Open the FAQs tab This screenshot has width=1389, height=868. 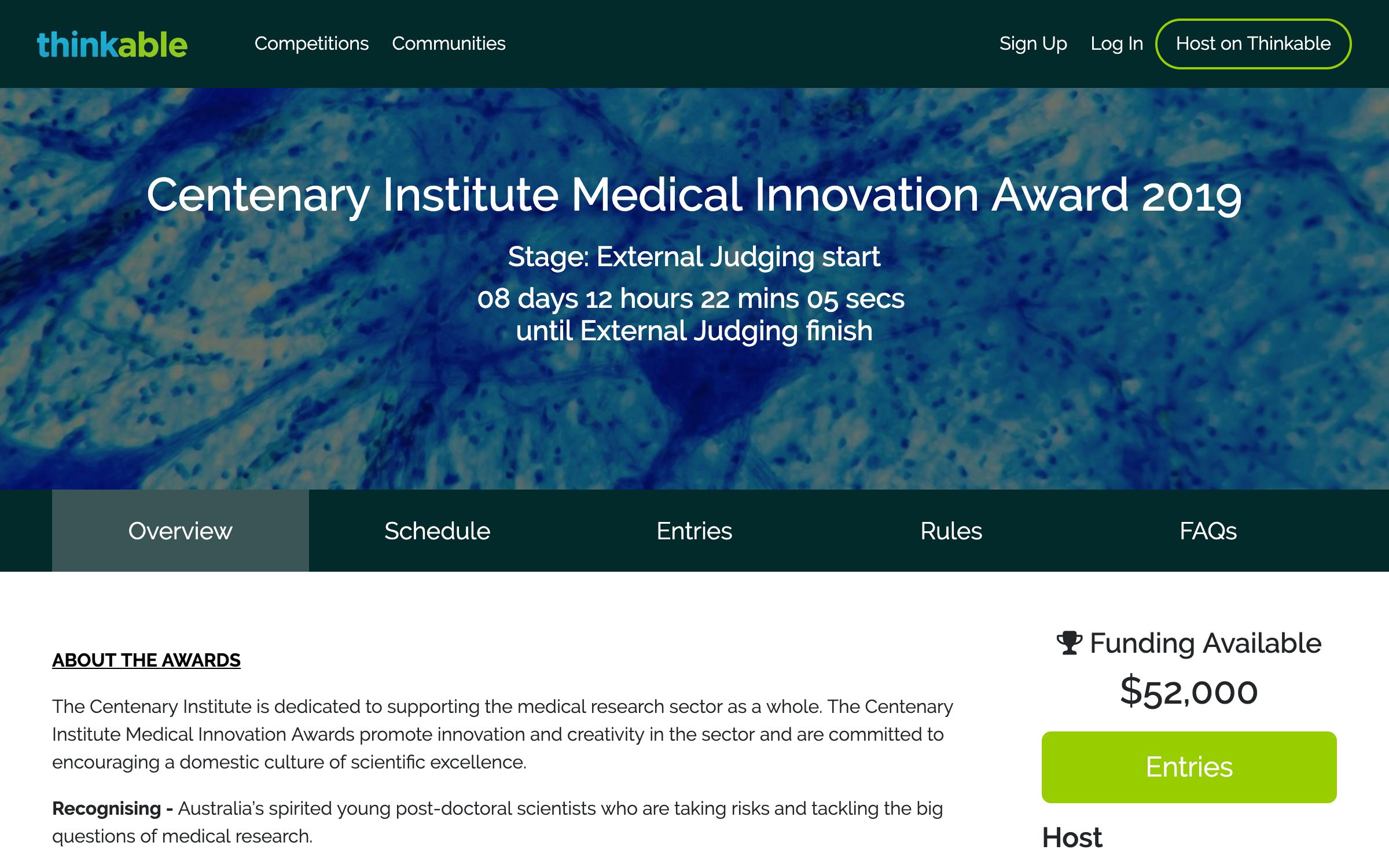[x=1208, y=531]
